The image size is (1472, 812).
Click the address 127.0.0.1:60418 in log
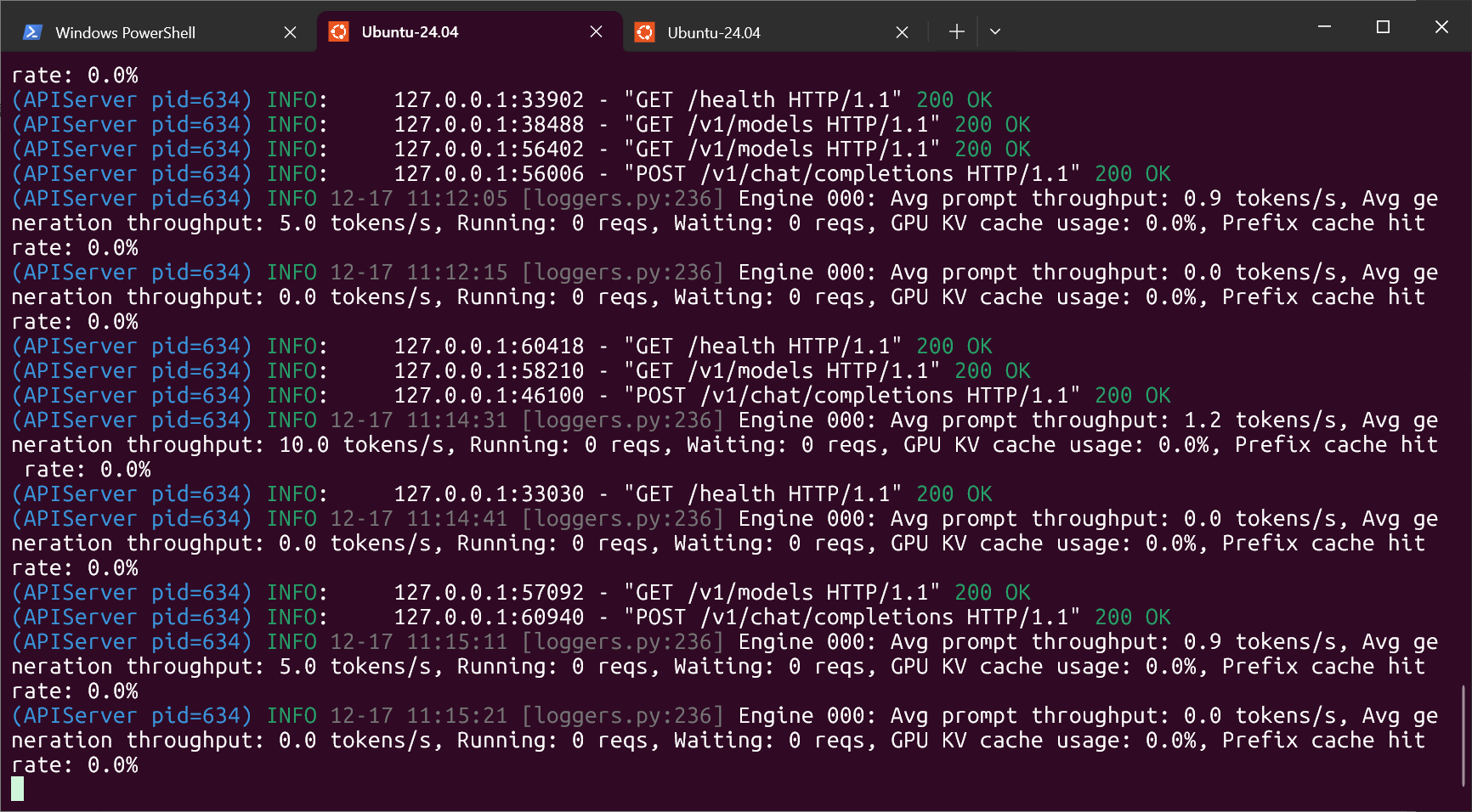[489, 347]
